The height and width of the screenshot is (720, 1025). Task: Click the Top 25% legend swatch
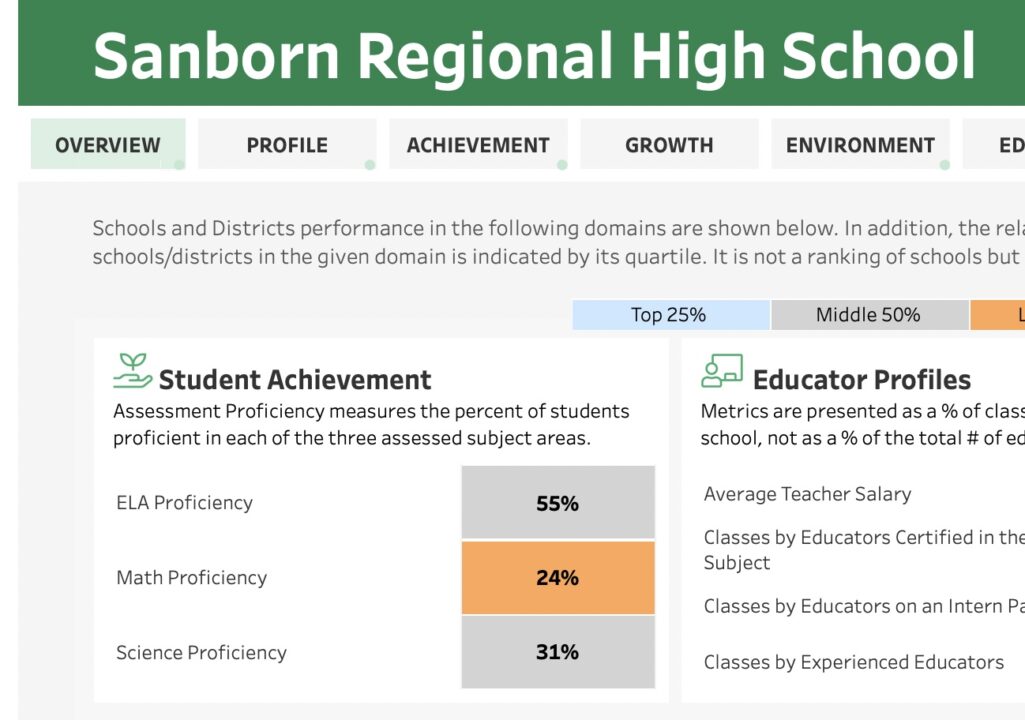point(669,315)
